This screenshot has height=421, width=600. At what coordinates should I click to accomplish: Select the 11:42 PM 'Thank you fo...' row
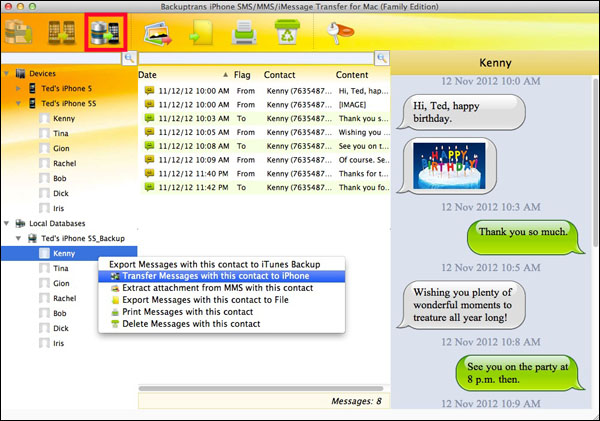[266, 187]
